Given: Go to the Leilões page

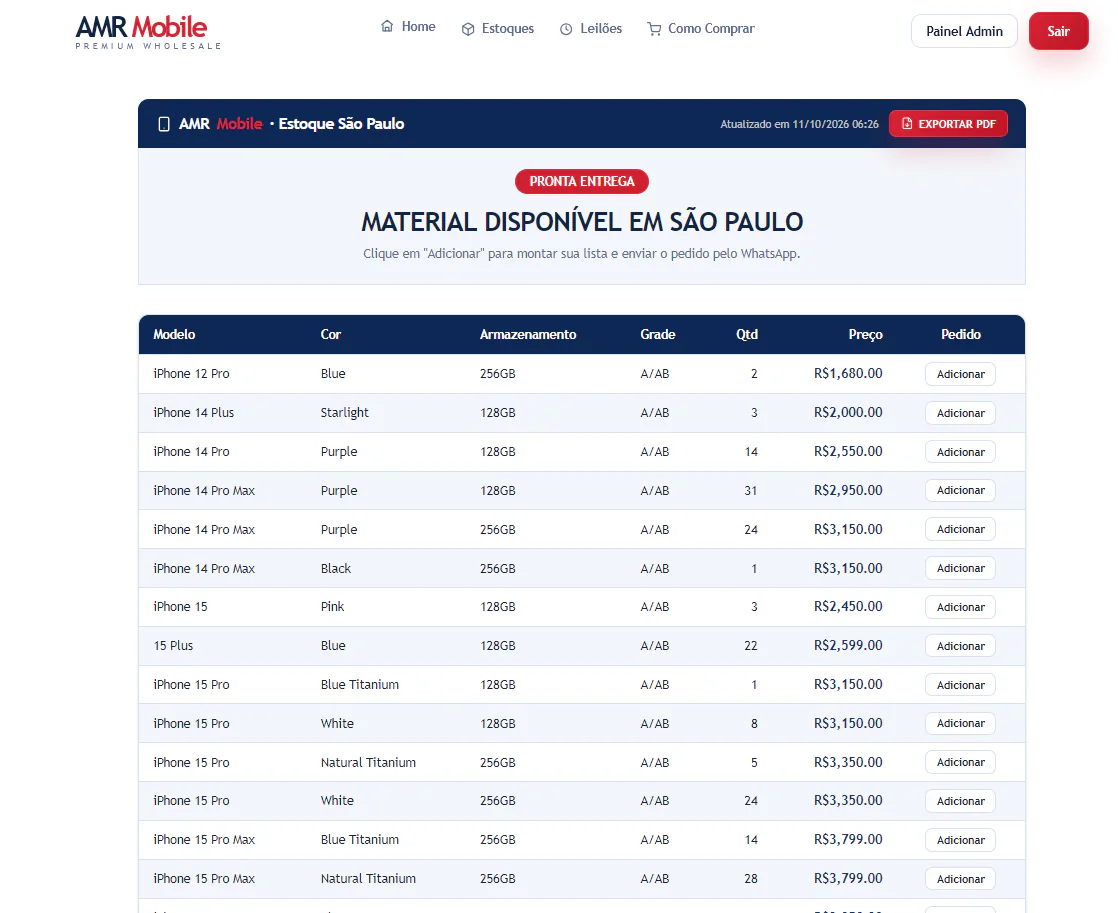Looking at the screenshot, I should coord(591,29).
